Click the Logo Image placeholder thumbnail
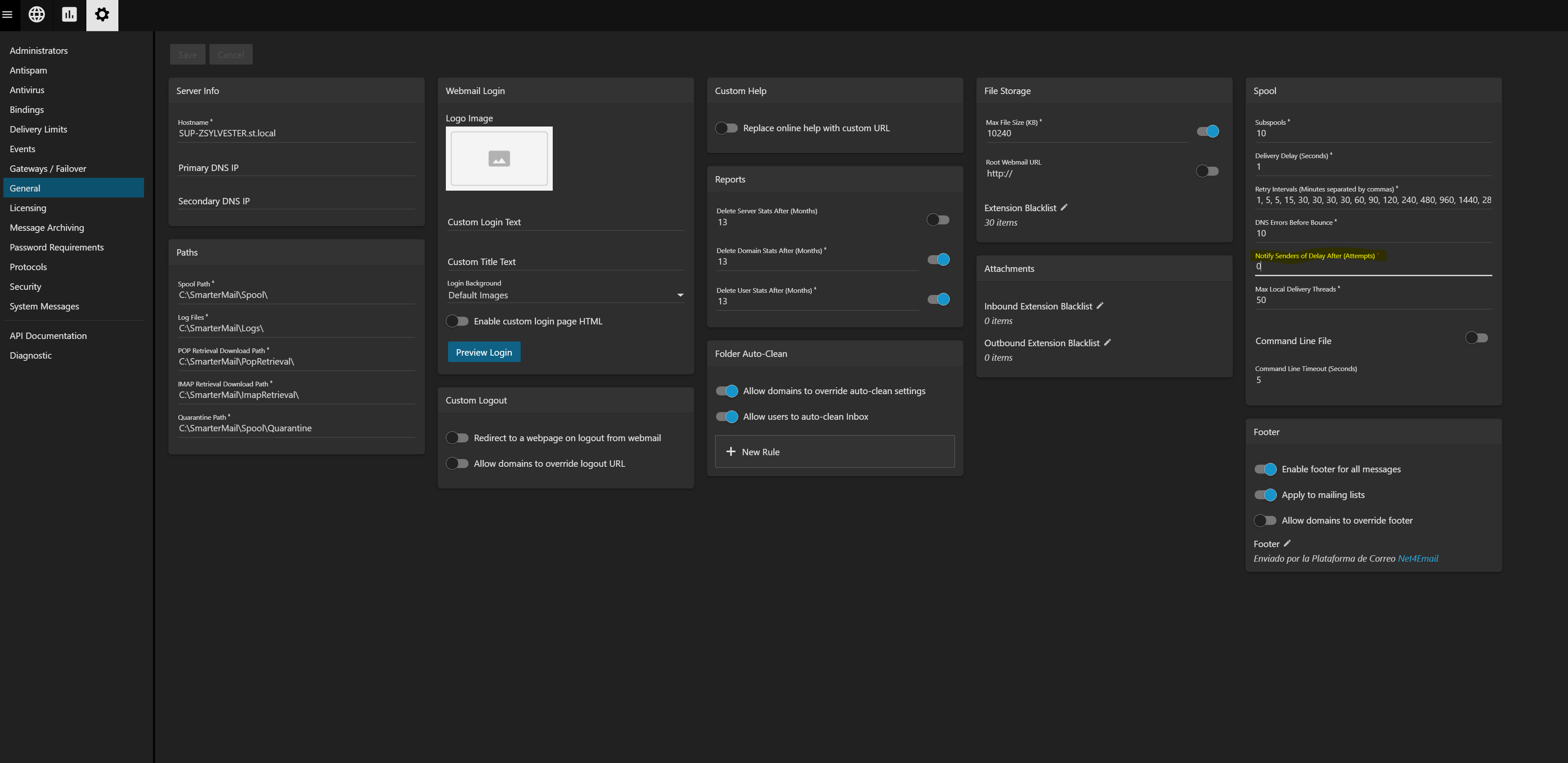Viewport: 1568px width, 763px height. click(x=498, y=159)
